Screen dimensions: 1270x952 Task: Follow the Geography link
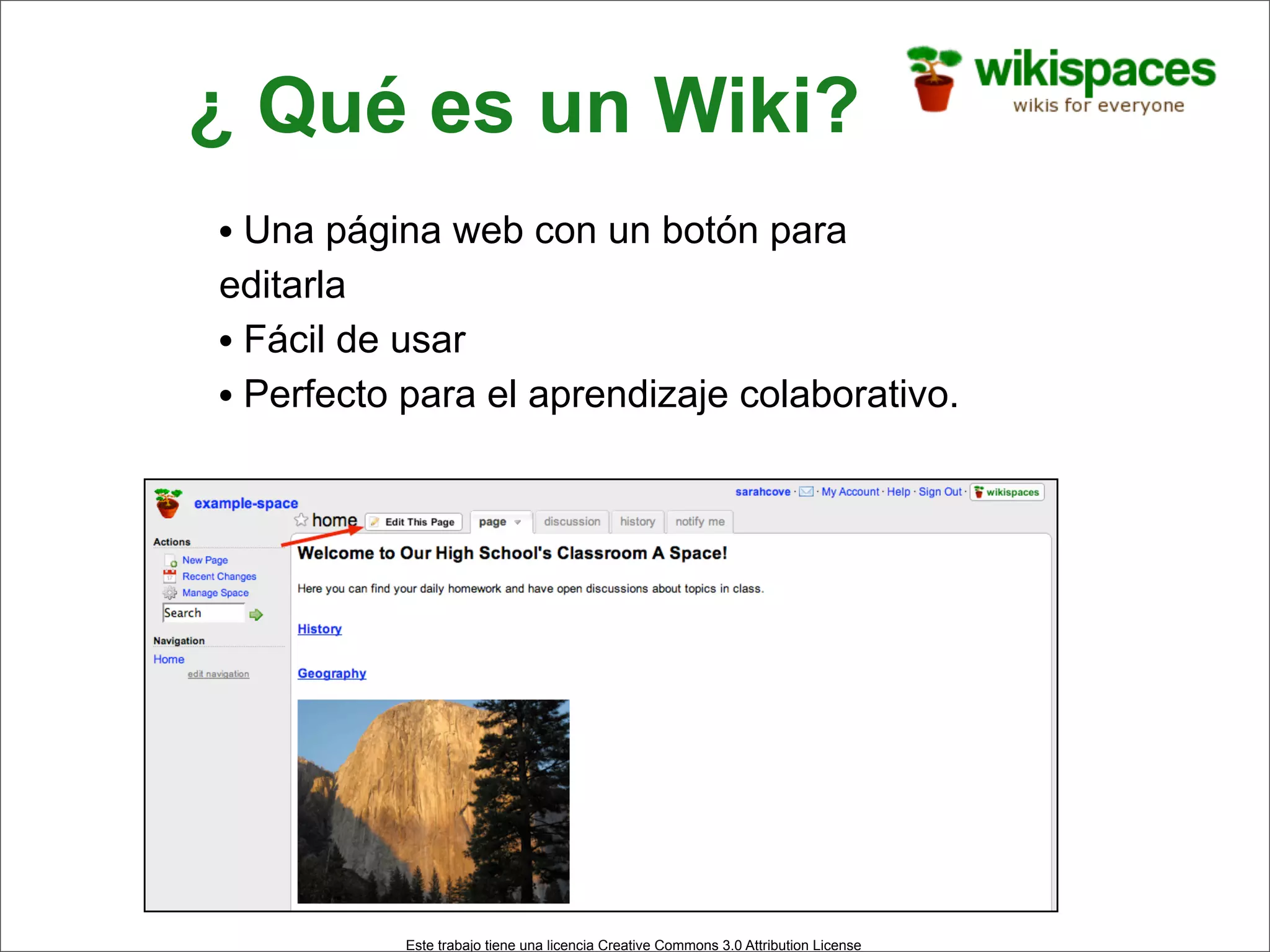click(332, 674)
